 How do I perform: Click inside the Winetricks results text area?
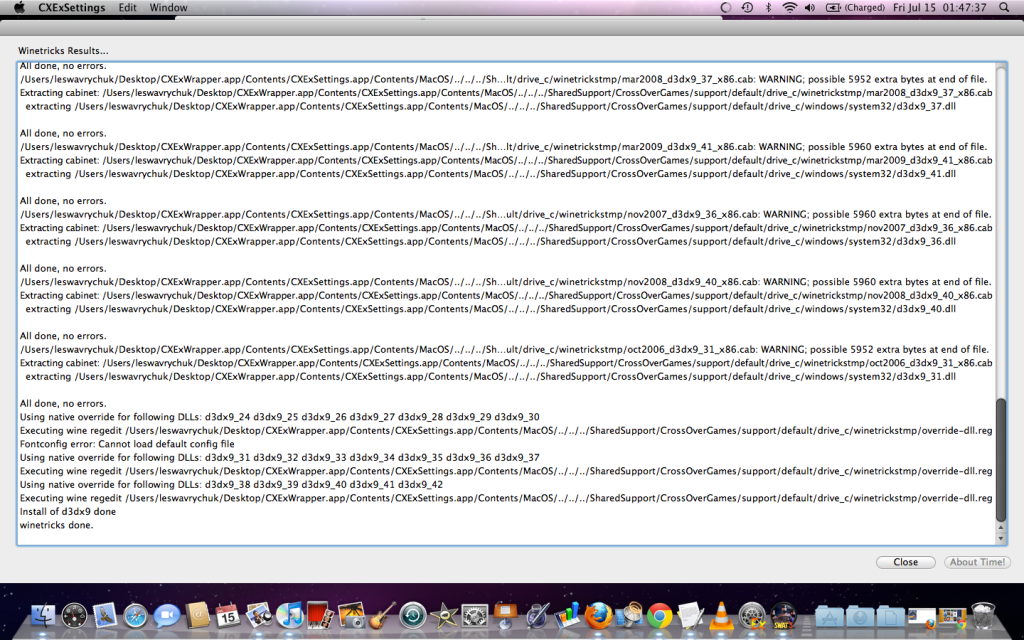tap(506, 303)
